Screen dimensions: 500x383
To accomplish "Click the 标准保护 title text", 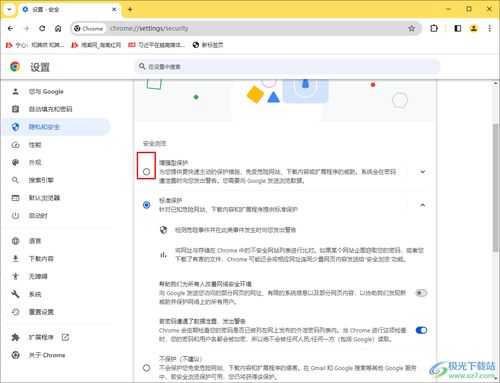I will pos(170,200).
